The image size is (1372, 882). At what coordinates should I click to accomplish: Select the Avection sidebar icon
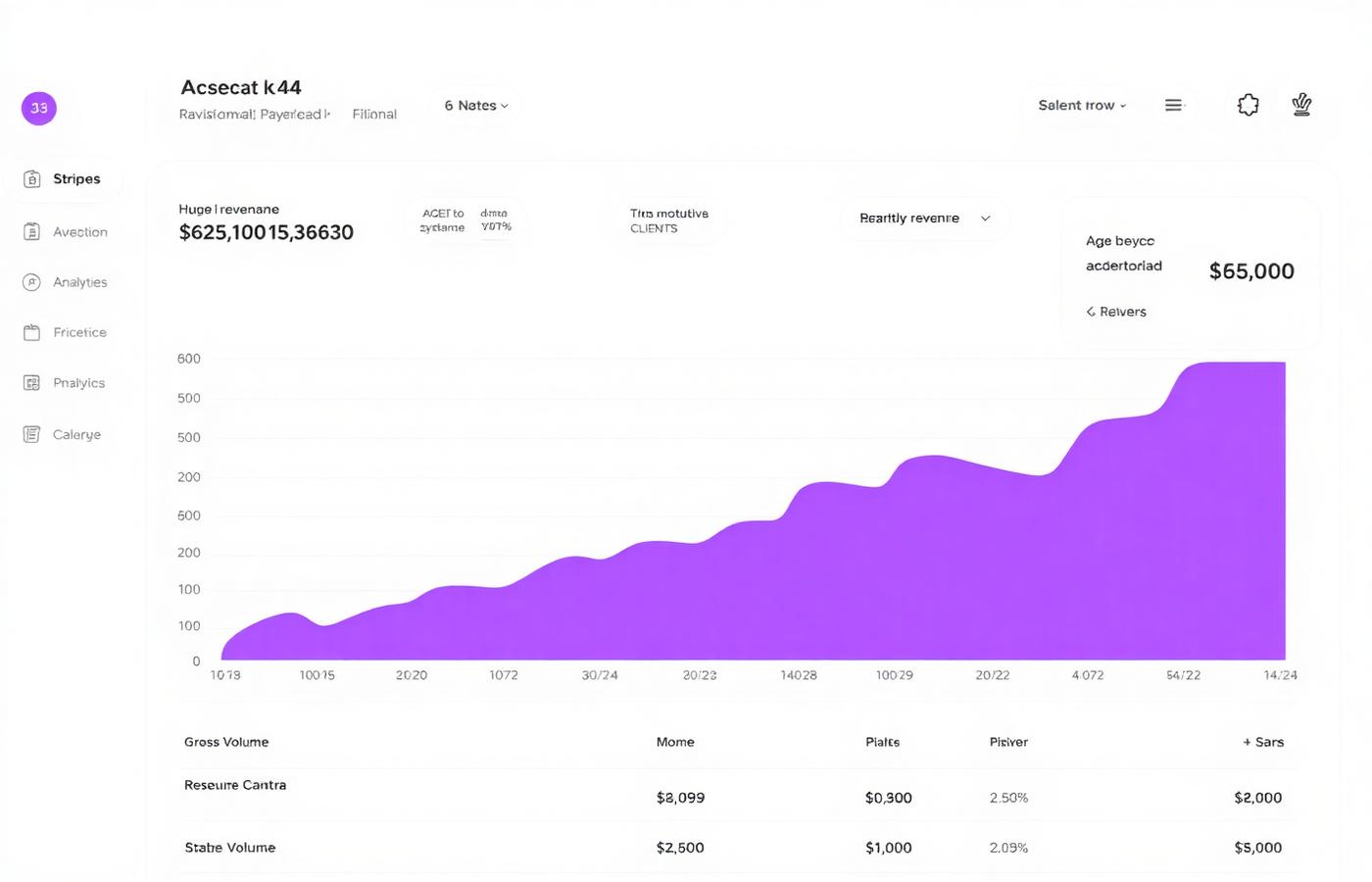click(32, 231)
